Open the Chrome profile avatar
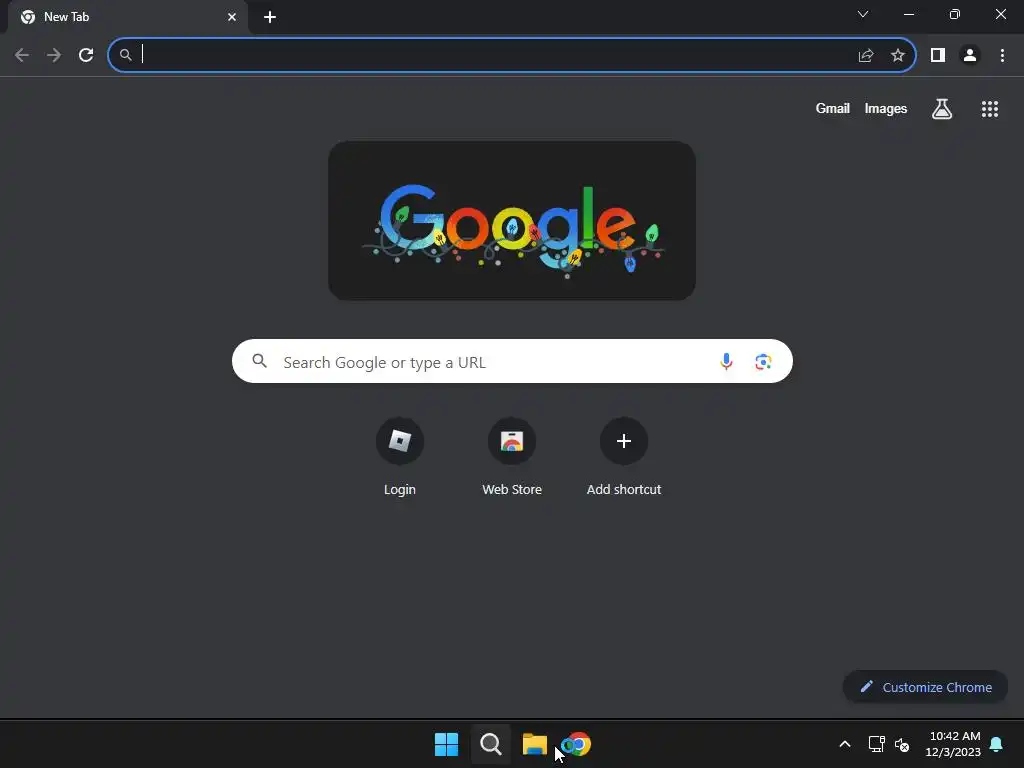Screen dimensions: 1024x768 click(x=970, y=56)
